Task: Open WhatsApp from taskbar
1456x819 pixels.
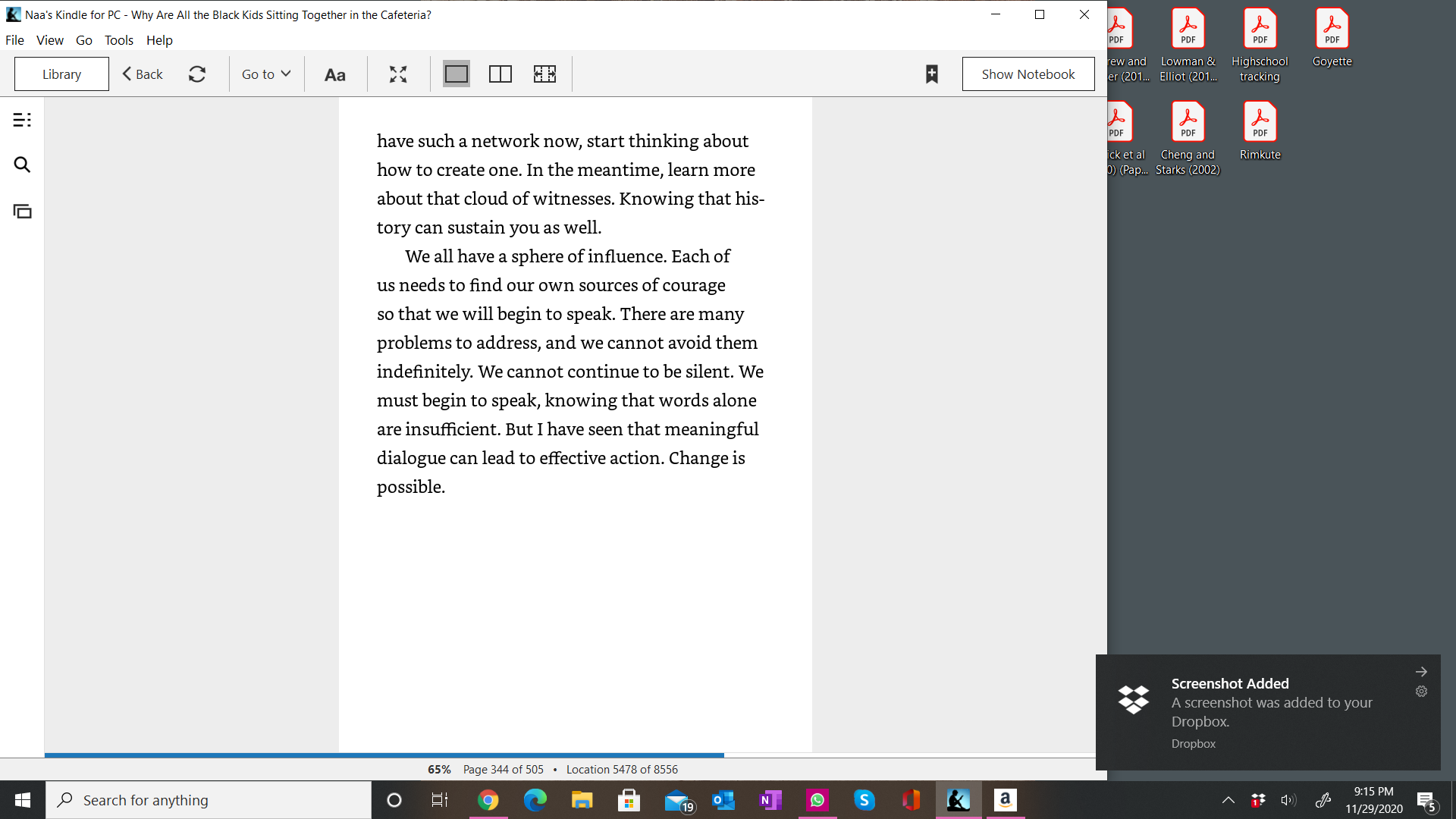Action: pos(817,800)
